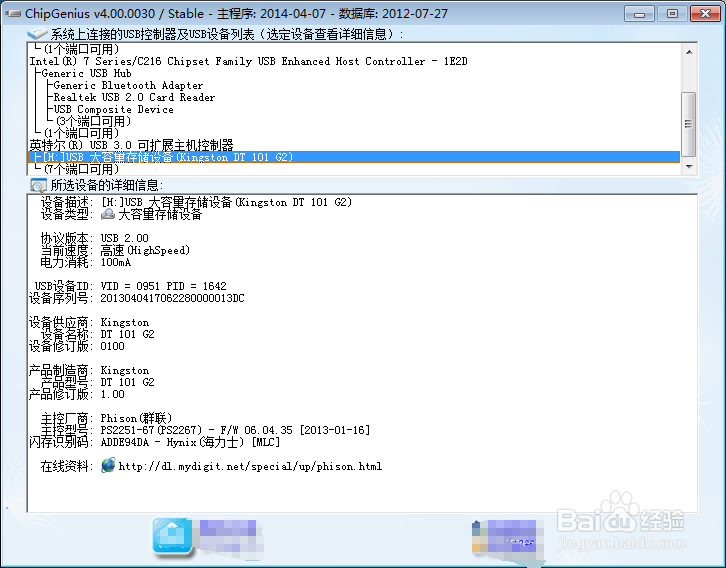726x568 pixels.
Task: Select the (3个端口可用) row
Action: pyautogui.click(x=94, y=121)
